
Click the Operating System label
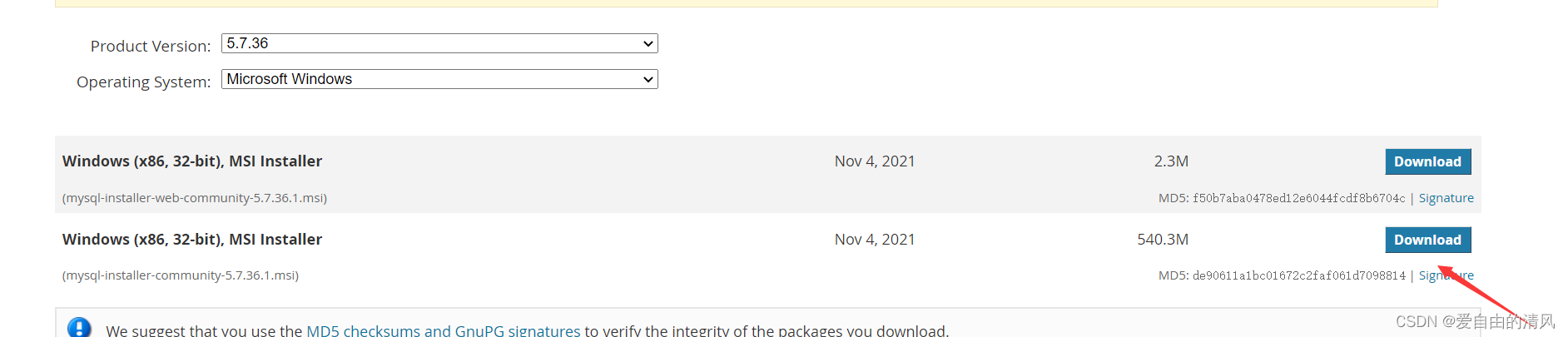coord(143,82)
